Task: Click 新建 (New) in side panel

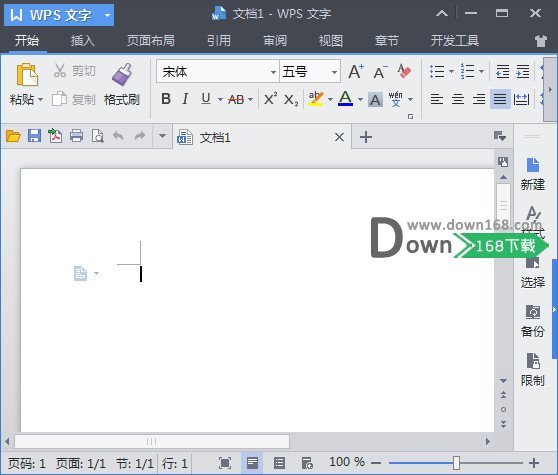Action: pos(532,174)
